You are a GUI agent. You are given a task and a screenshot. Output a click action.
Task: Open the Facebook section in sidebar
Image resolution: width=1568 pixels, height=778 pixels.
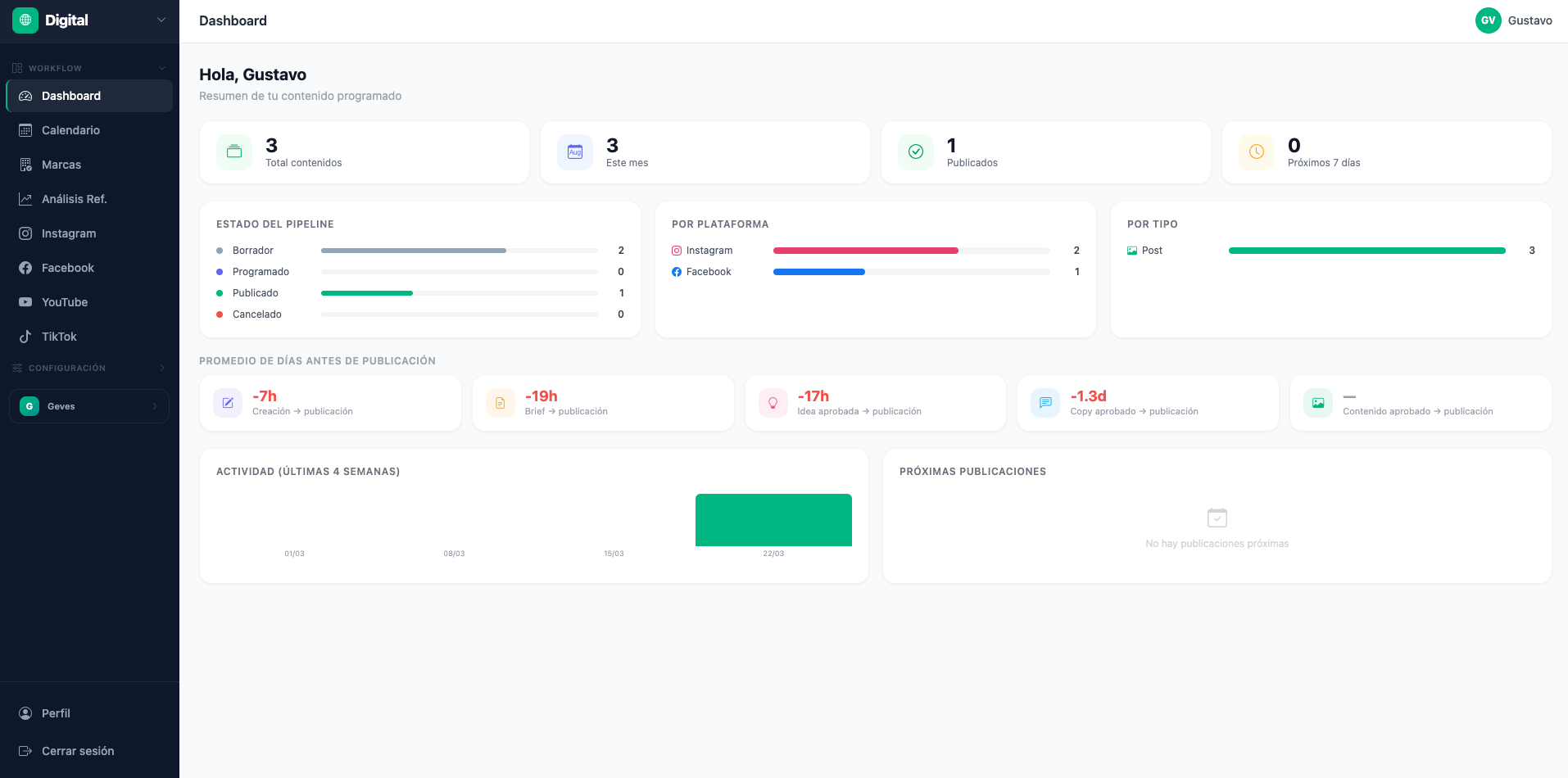(67, 268)
